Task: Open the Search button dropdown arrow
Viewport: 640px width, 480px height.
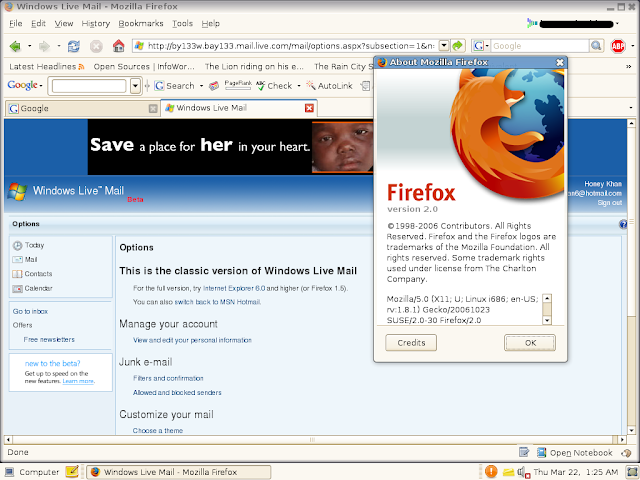Action: [201, 86]
